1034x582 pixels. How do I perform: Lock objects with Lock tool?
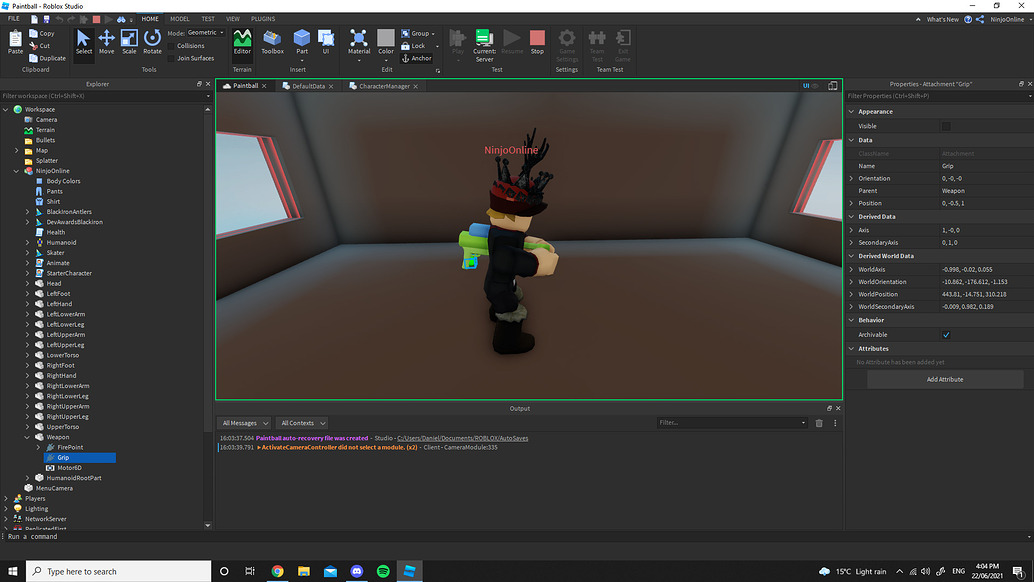[x=413, y=45]
